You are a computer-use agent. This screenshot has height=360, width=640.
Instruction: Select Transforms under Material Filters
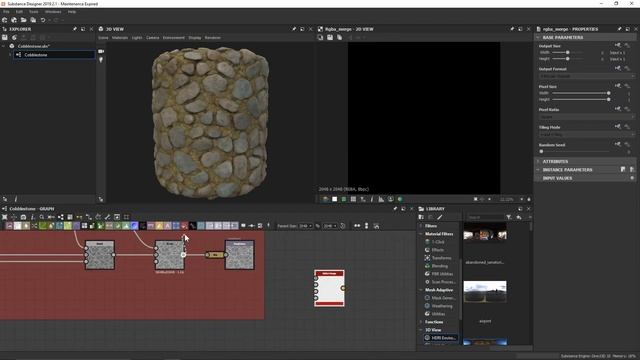coord(441,258)
